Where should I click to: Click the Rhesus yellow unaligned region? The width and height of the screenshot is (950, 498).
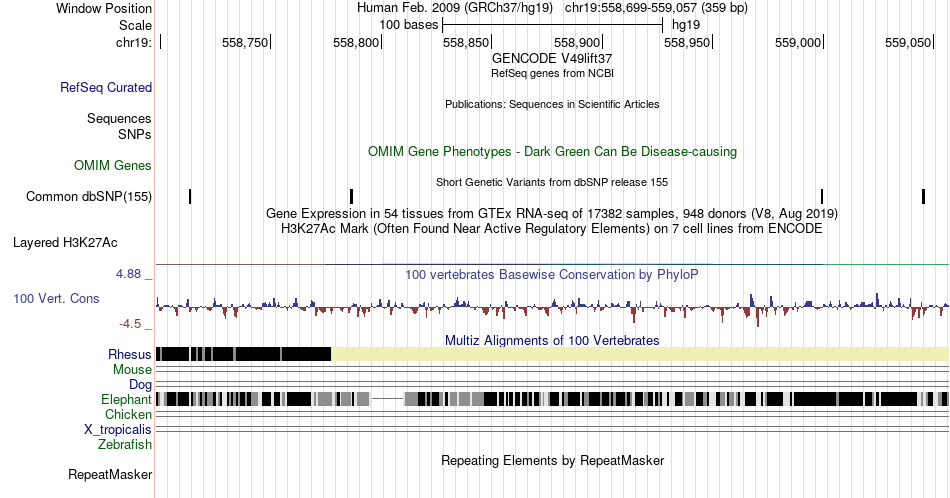[640, 354]
